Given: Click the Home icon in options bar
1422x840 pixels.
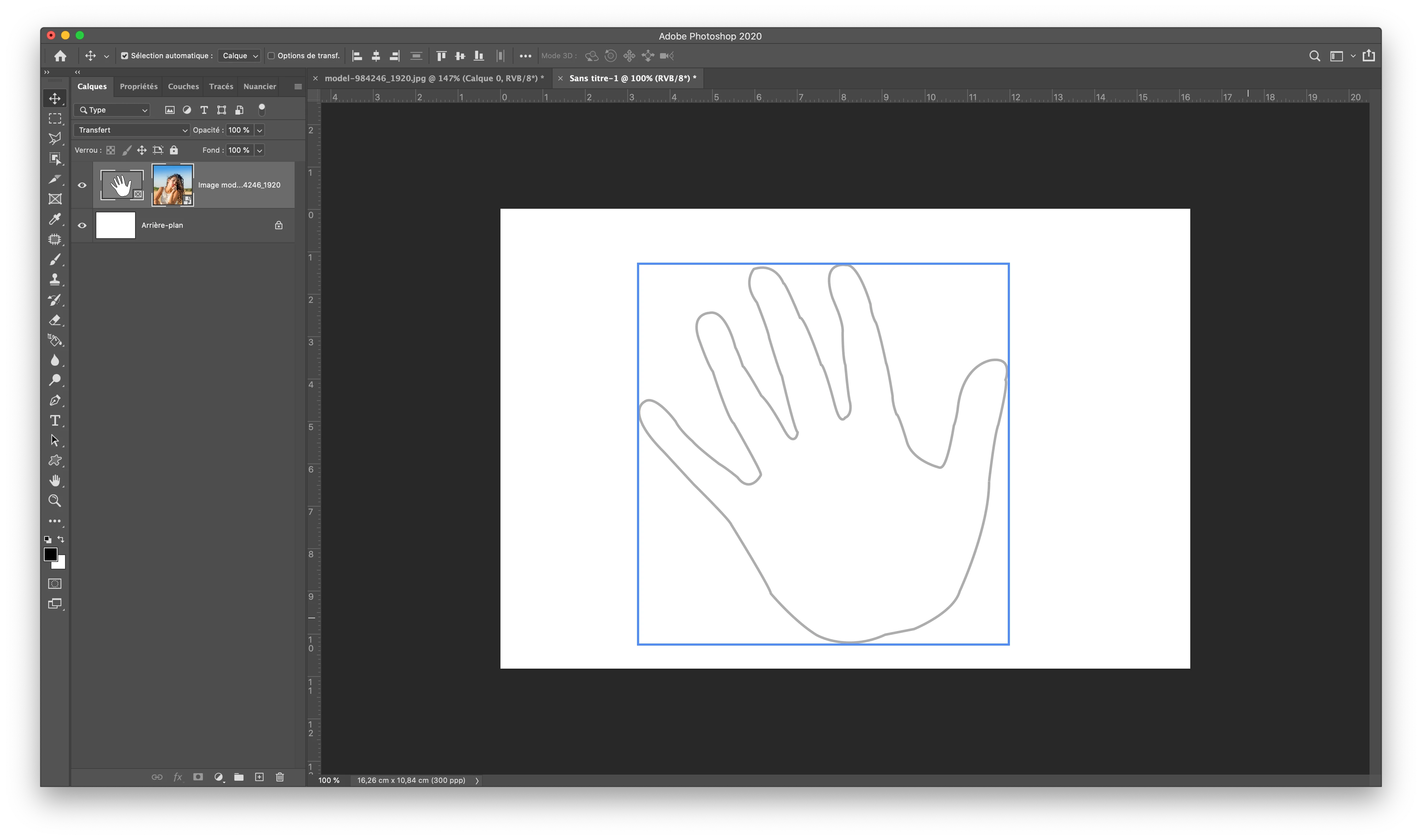Looking at the screenshot, I should (x=61, y=56).
